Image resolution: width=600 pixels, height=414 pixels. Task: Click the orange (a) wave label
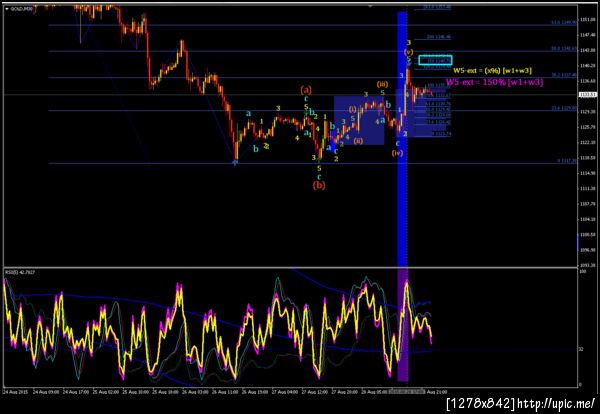click(x=306, y=90)
